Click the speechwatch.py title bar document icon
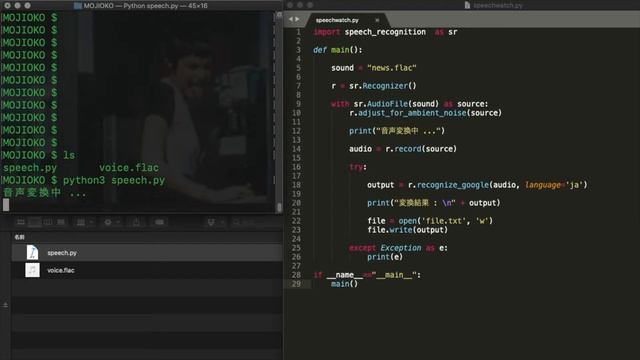 467,5
